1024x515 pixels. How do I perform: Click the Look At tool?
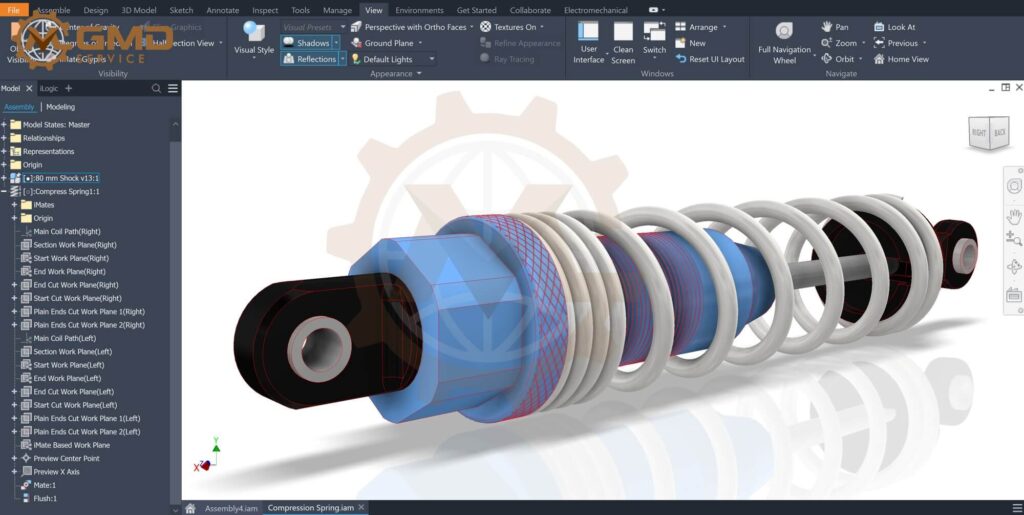[x=894, y=27]
